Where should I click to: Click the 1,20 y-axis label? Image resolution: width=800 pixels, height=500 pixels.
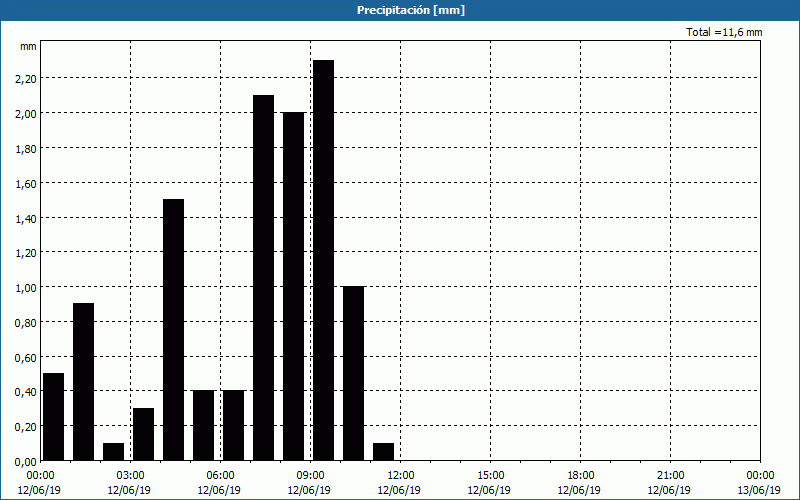(x=26, y=253)
